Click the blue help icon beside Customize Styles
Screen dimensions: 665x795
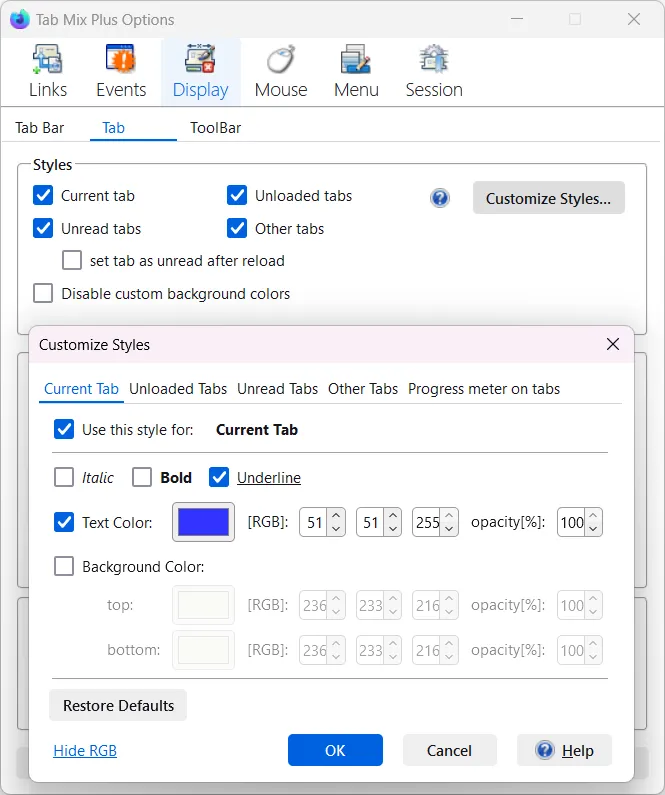pyautogui.click(x=440, y=198)
